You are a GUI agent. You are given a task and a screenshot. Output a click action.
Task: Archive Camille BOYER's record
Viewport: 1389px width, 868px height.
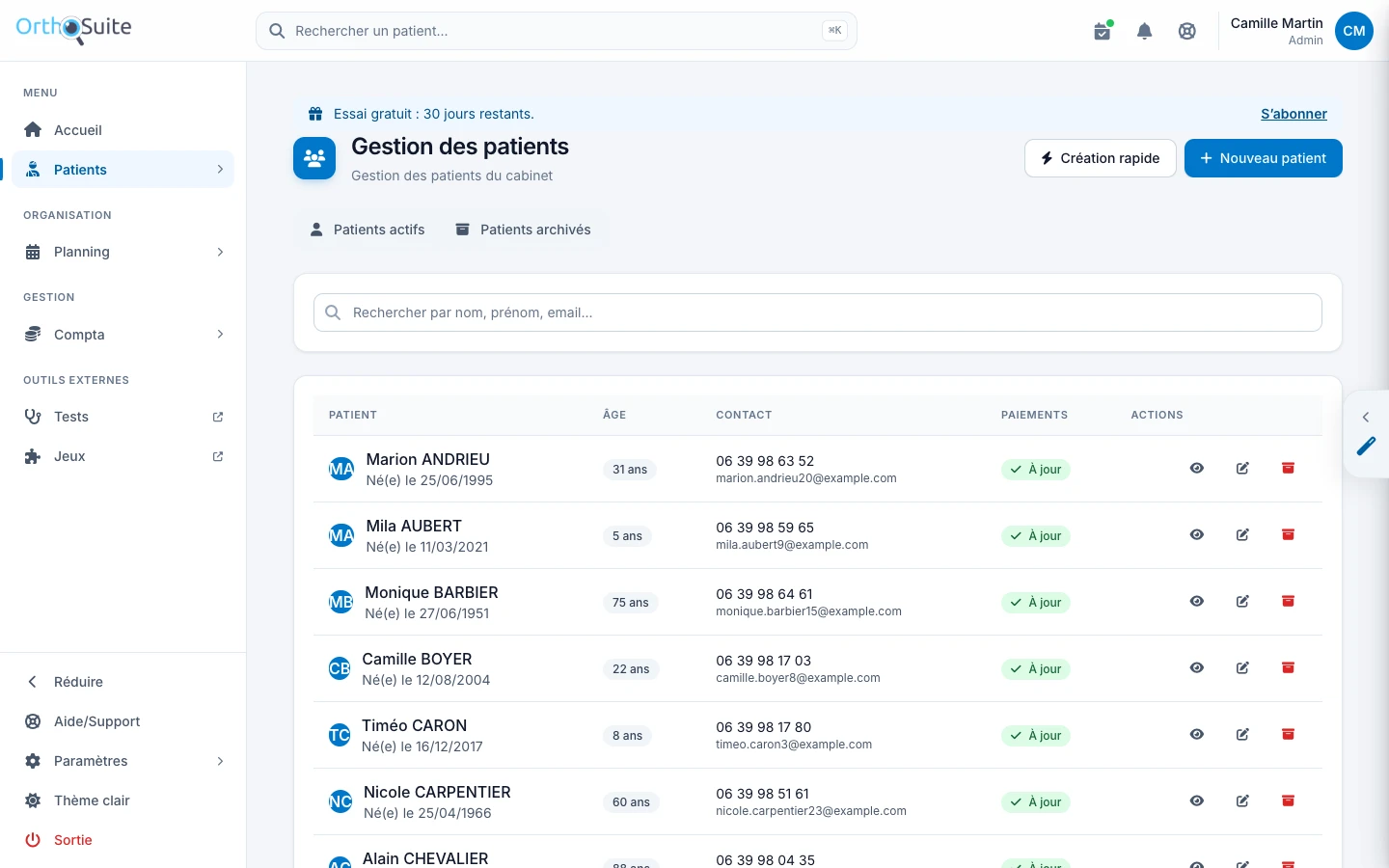(1288, 668)
